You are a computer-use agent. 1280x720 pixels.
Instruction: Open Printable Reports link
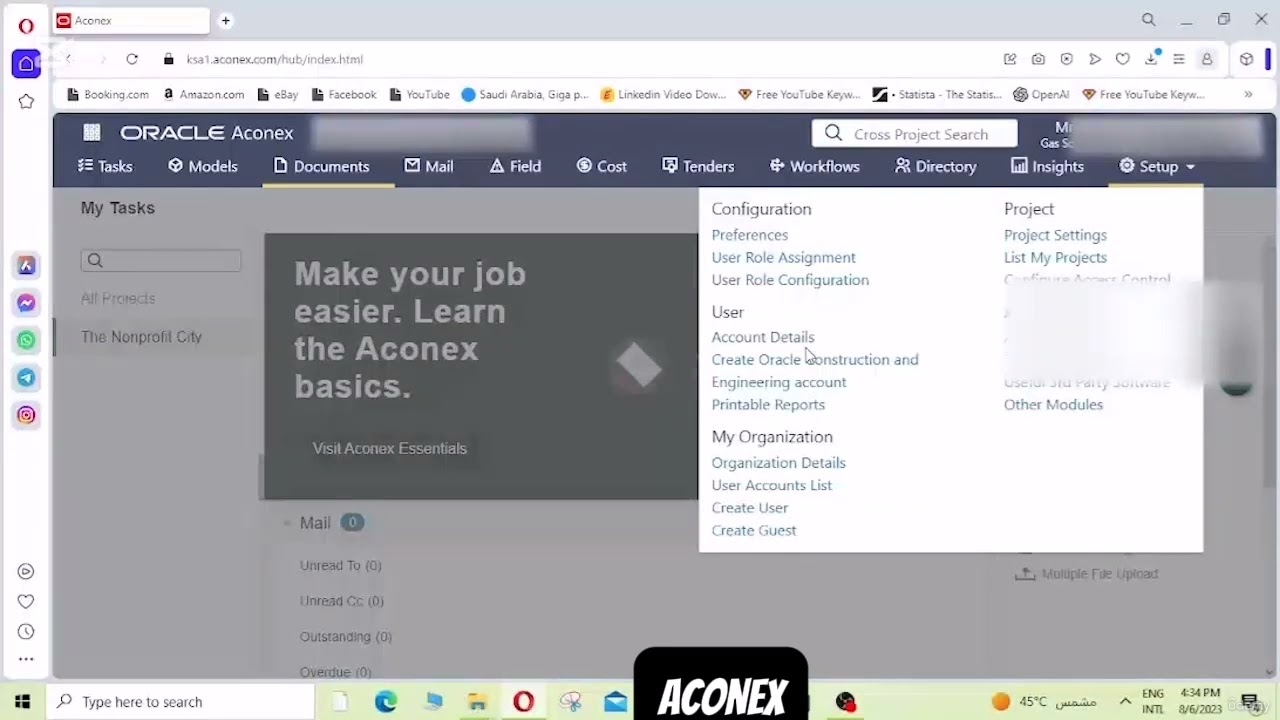768,405
